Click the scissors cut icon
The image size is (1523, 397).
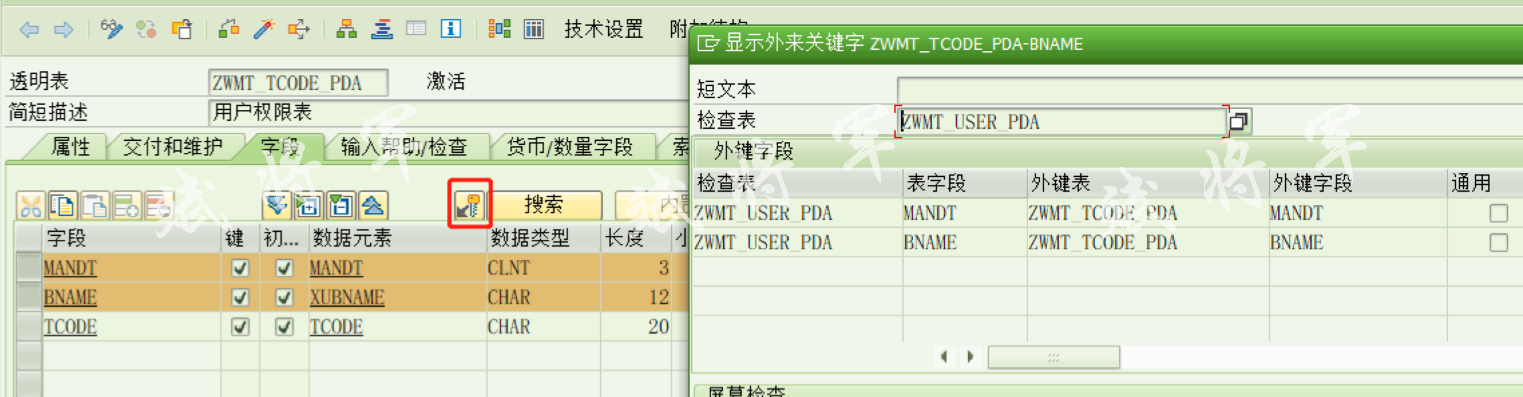(31, 205)
